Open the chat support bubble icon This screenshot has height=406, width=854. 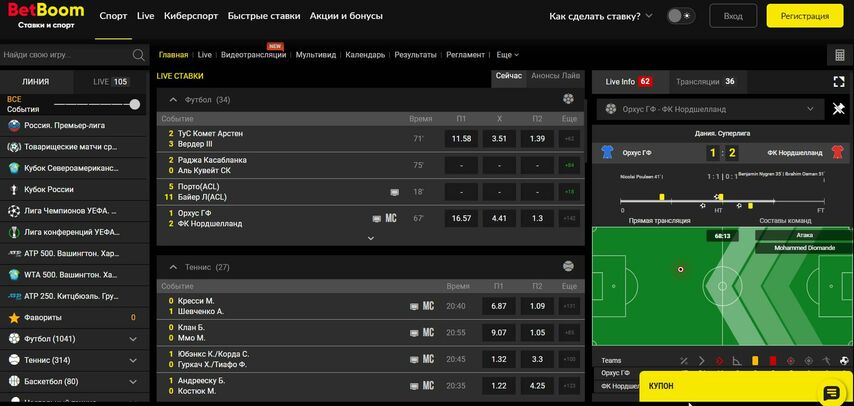832,393
